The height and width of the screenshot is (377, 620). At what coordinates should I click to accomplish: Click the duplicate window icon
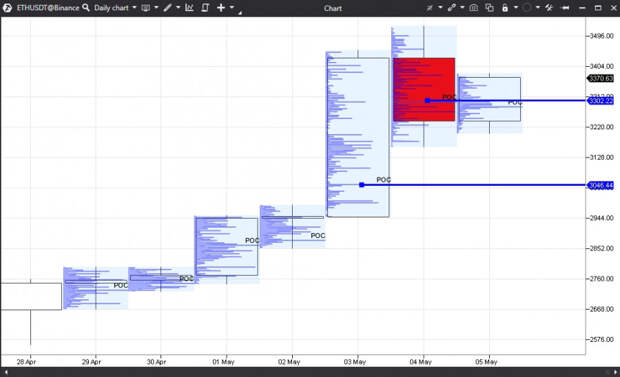490,8
